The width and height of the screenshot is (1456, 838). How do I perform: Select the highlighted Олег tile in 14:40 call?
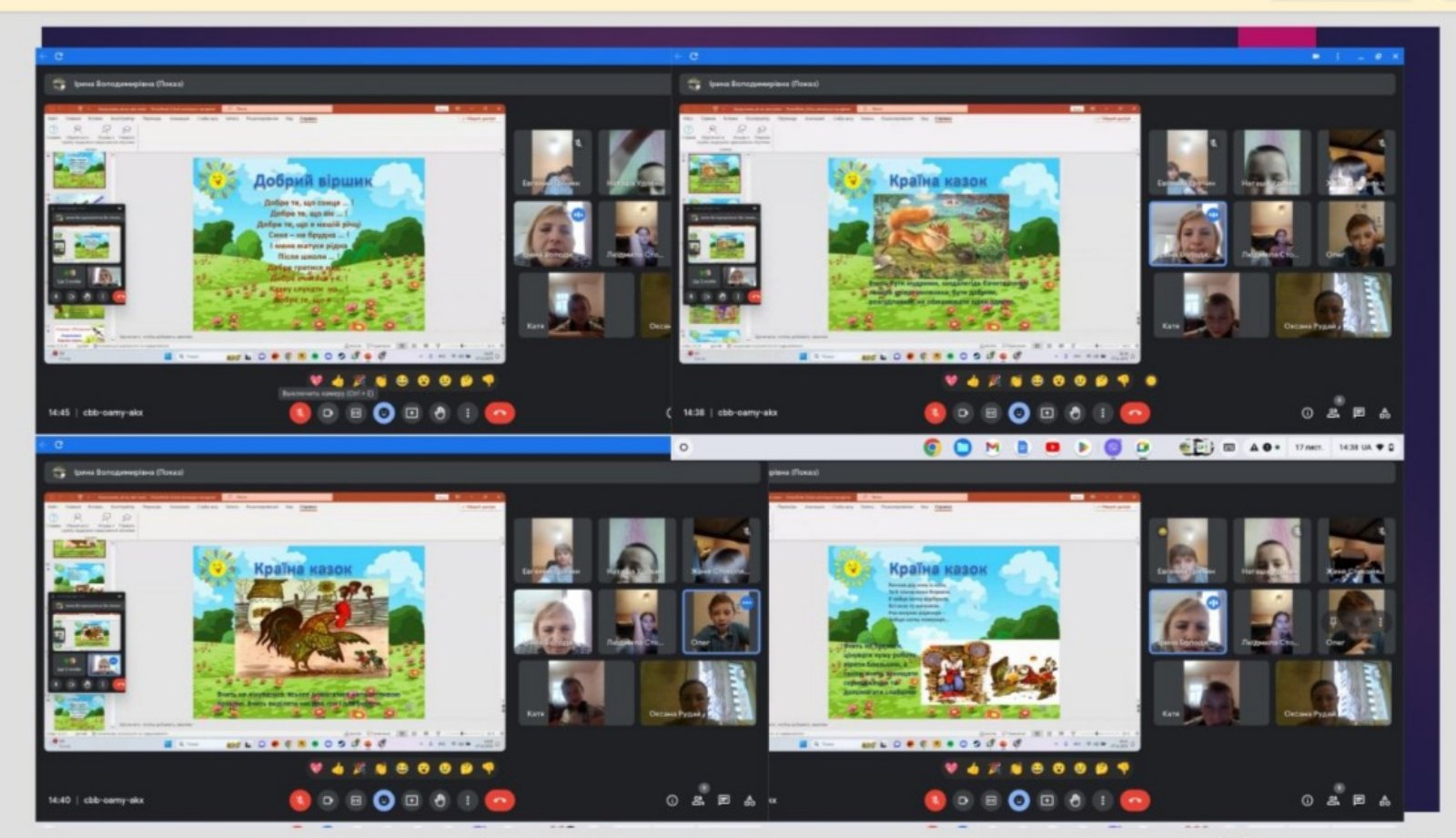click(721, 621)
